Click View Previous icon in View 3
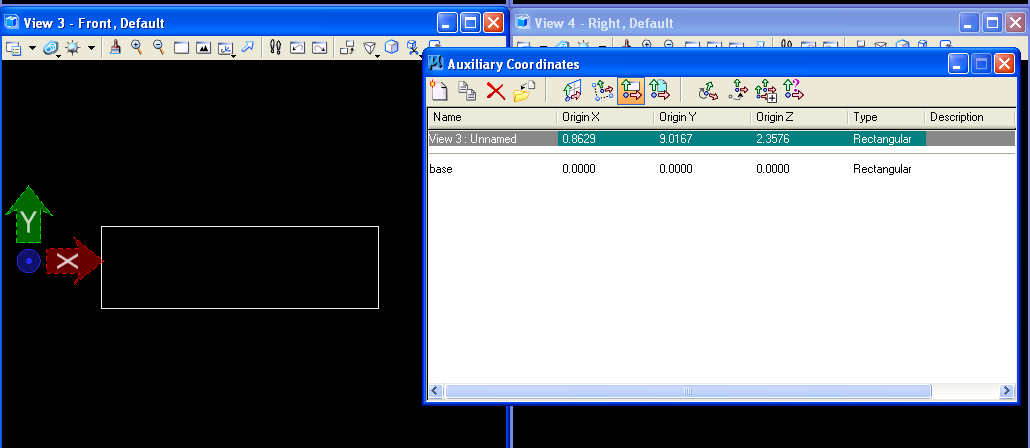 [x=298, y=48]
